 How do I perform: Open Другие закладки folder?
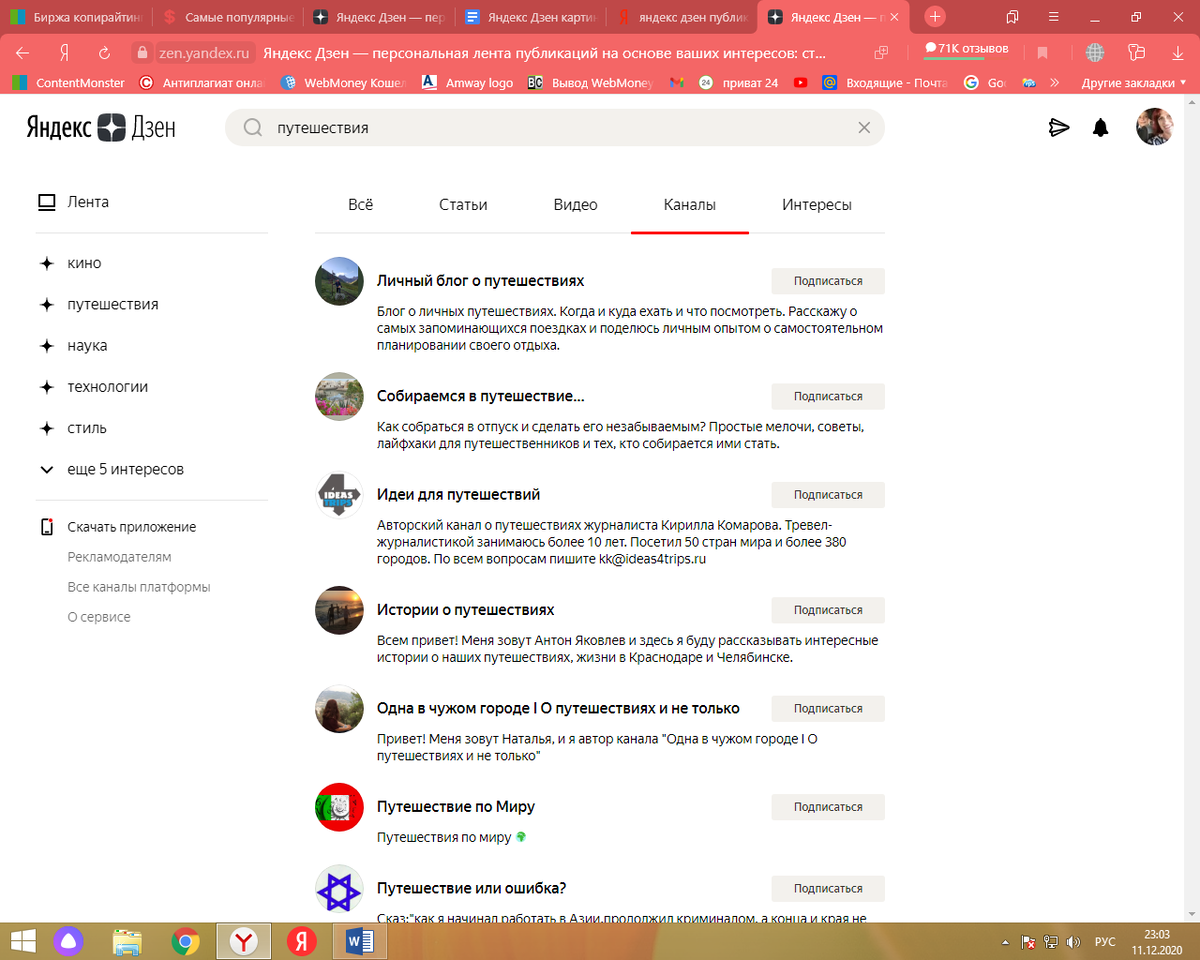click(1134, 83)
